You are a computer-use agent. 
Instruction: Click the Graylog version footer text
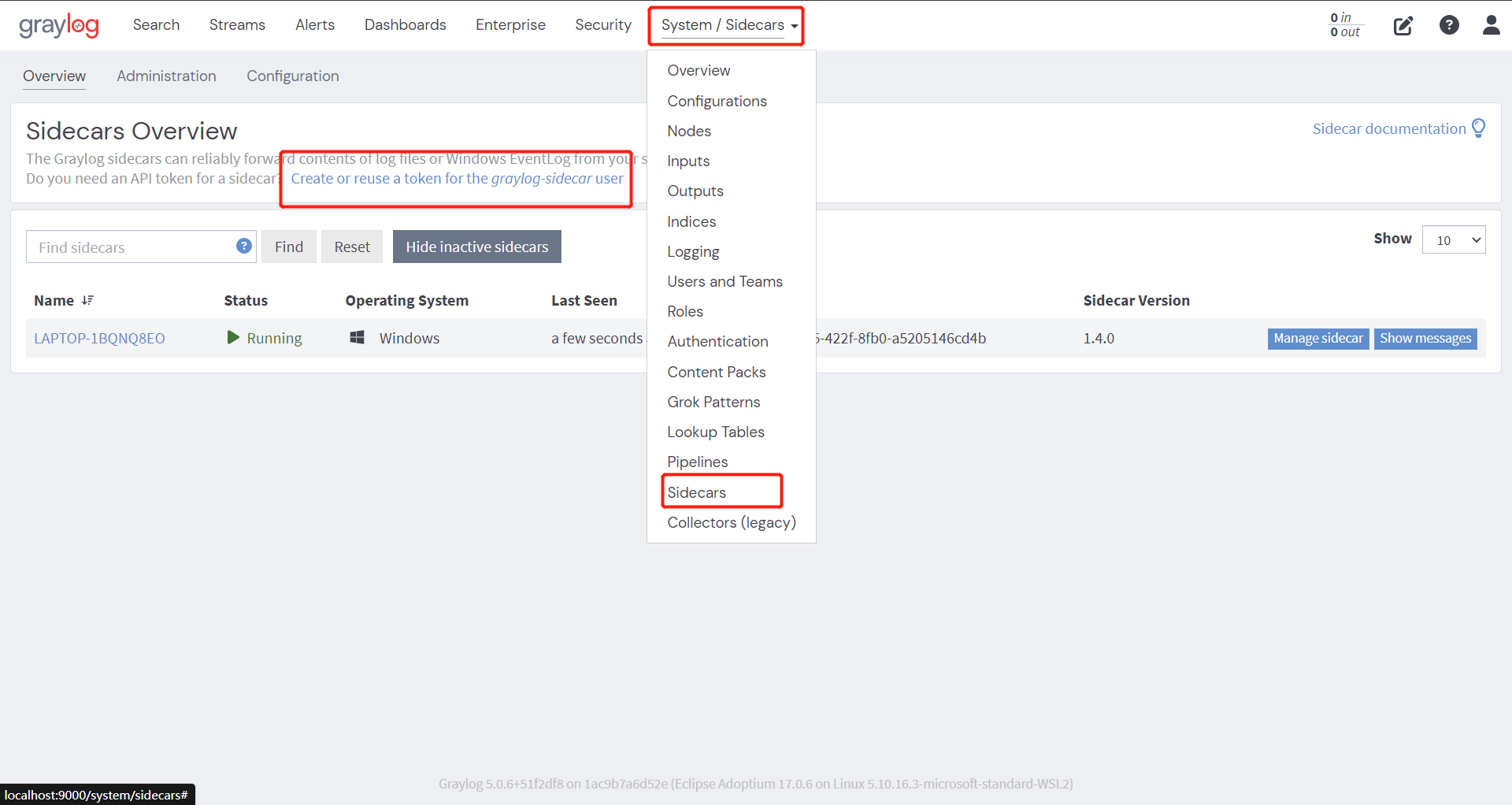[x=756, y=784]
